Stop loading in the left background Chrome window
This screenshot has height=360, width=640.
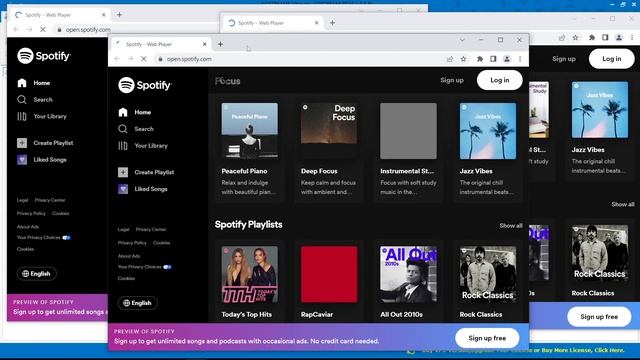tap(42, 29)
